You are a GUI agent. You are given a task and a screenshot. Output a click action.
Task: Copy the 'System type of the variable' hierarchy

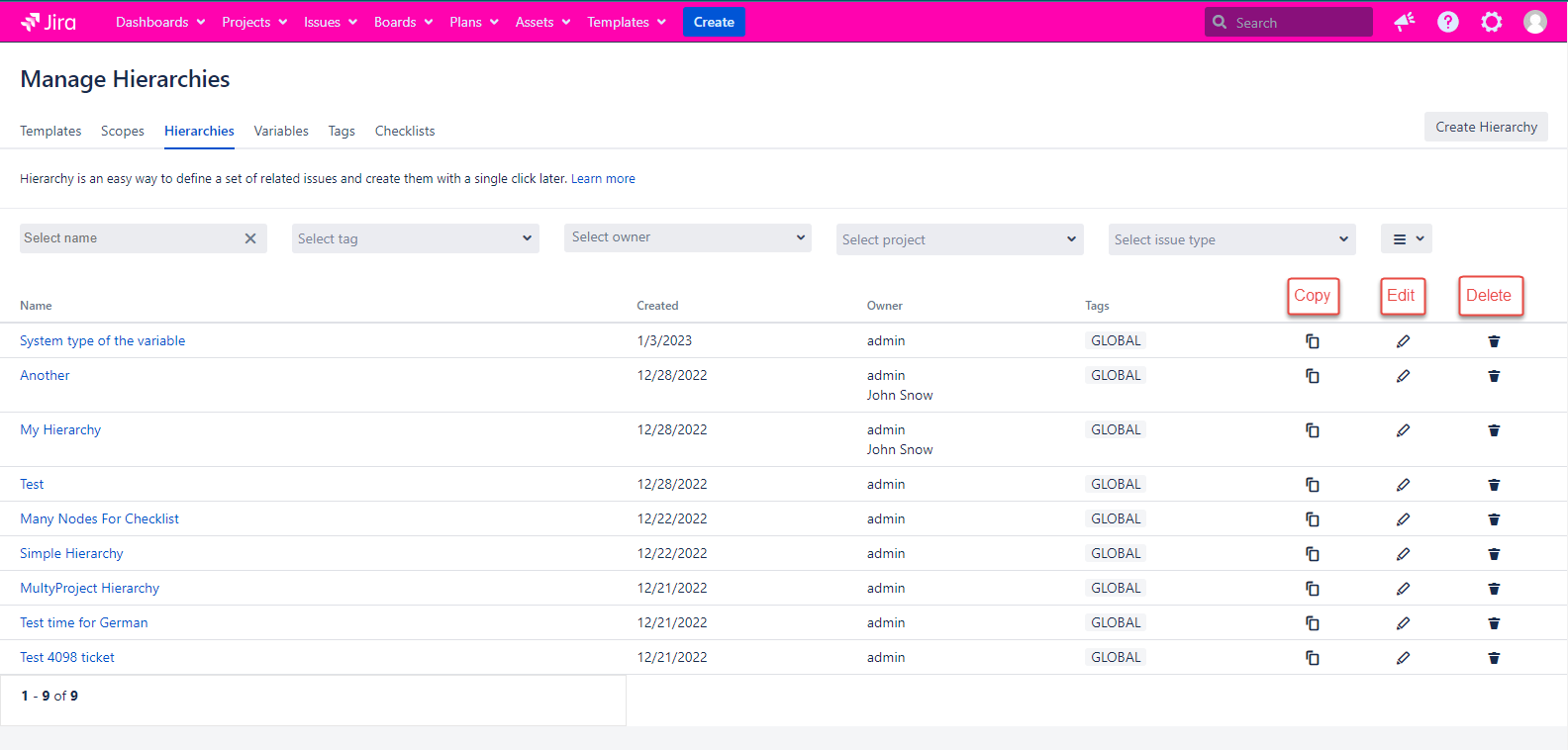[x=1312, y=341]
